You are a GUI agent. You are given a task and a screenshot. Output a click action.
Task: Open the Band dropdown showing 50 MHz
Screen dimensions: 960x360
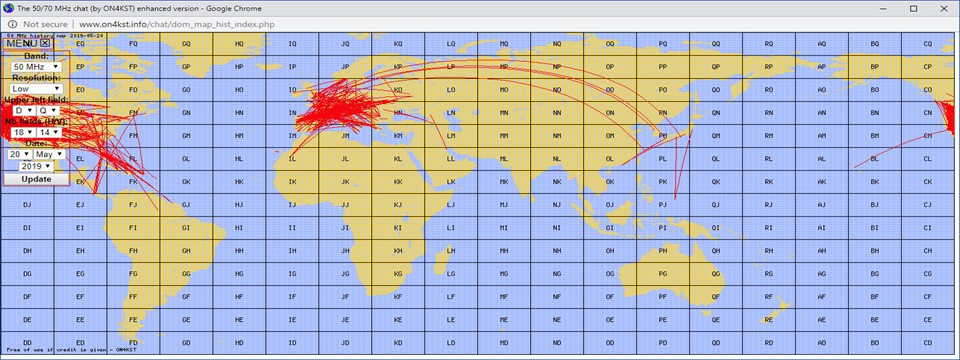pos(36,66)
